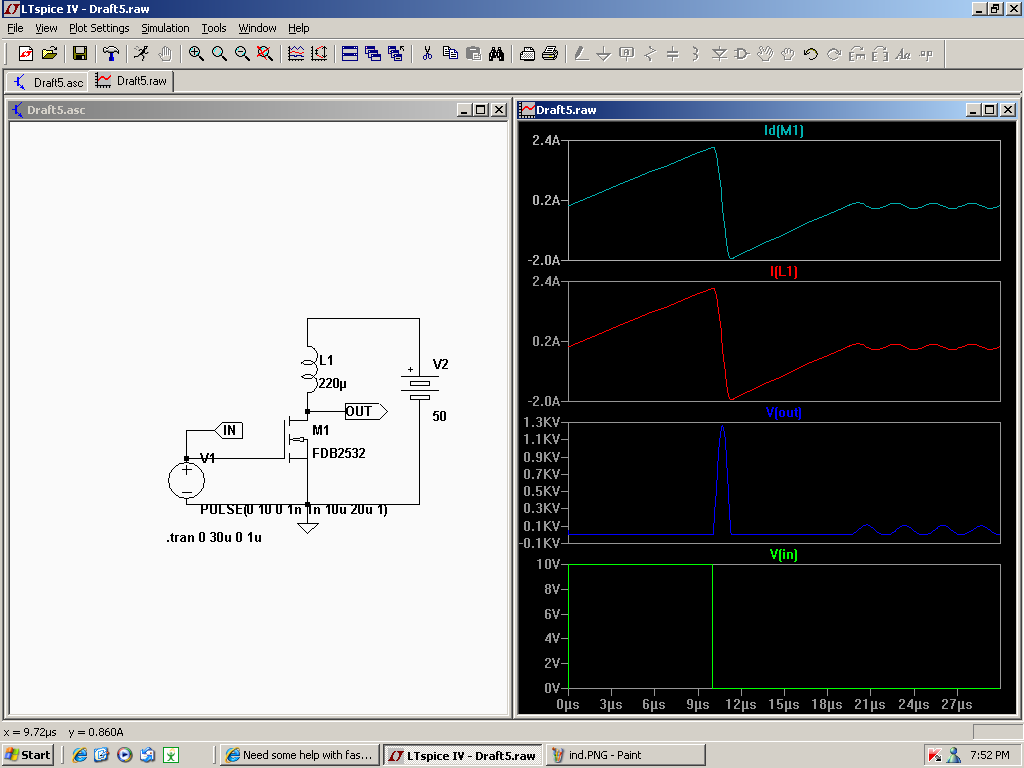Click the Zoom In magnifier icon
This screenshot has height=768, width=1024.
[x=196, y=54]
